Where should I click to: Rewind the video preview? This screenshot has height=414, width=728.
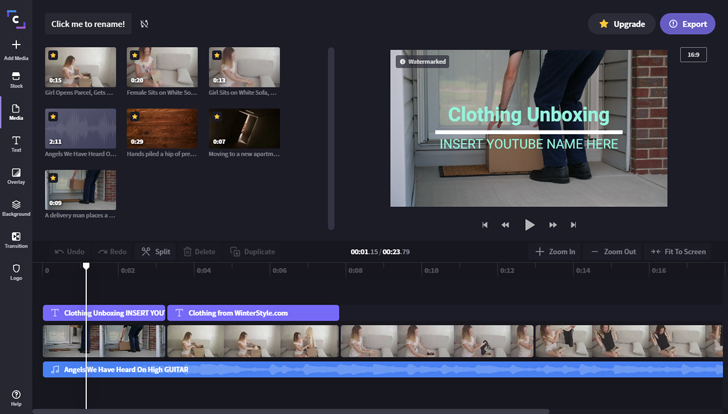(x=506, y=225)
